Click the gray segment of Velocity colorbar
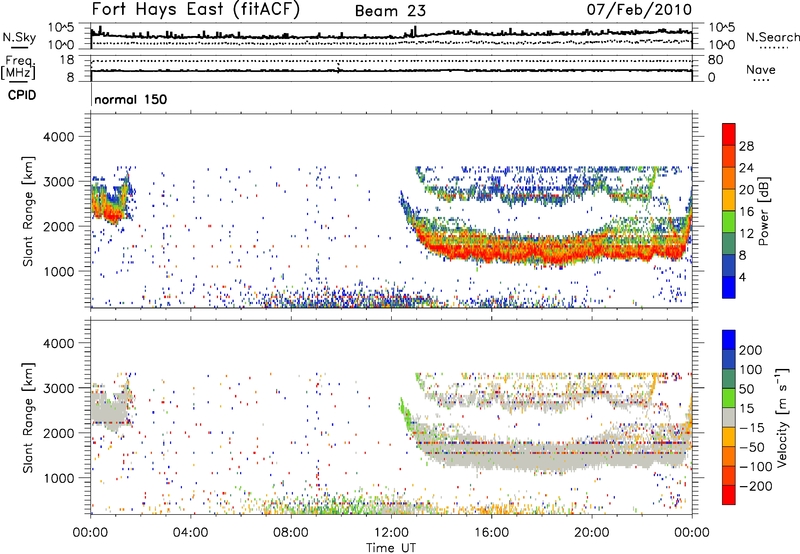The height and width of the screenshot is (554, 800). tap(729, 417)
